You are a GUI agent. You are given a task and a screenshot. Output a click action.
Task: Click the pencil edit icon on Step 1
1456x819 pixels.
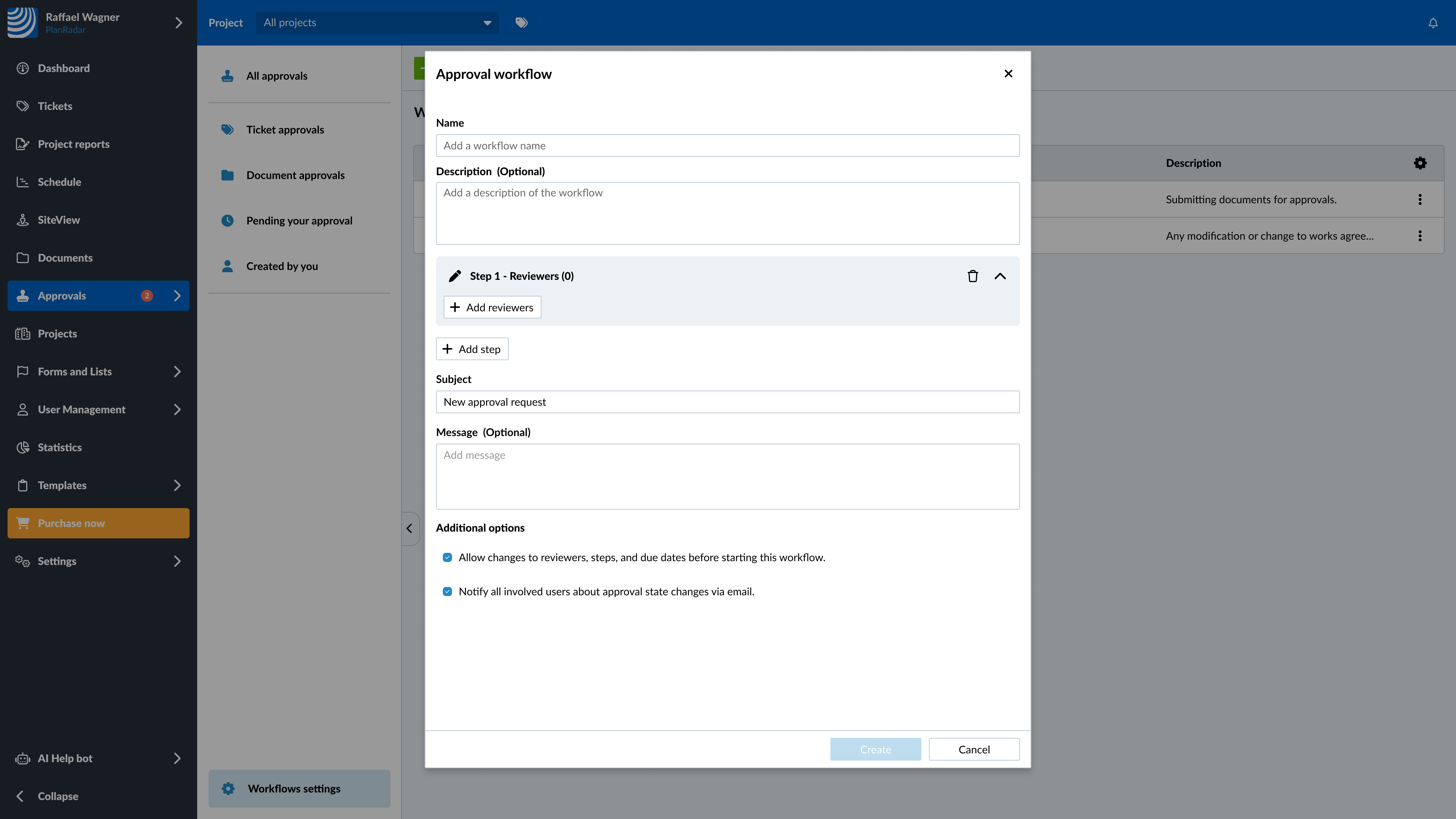point(455,276)
